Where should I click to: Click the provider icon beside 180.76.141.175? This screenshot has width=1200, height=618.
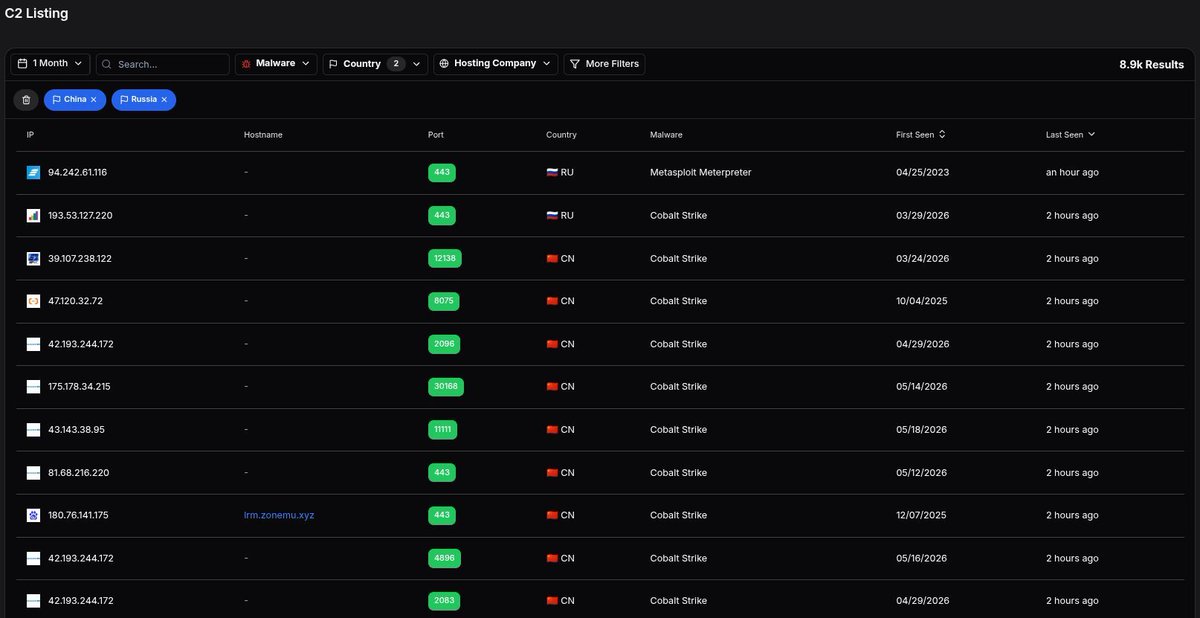click(x=33, y=515)
